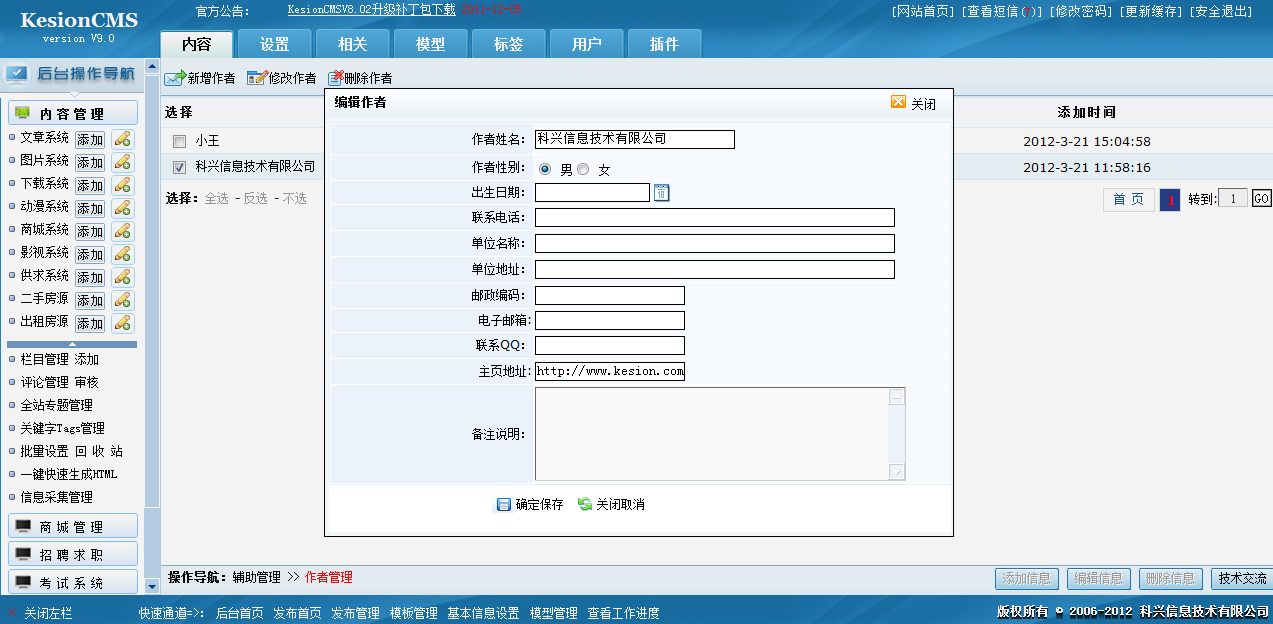Image resolution: width=1273 pixels, height=624 pixels.
Task: Click the 备注说明 textarea scroll-down arrow
Action: (897, 472)
